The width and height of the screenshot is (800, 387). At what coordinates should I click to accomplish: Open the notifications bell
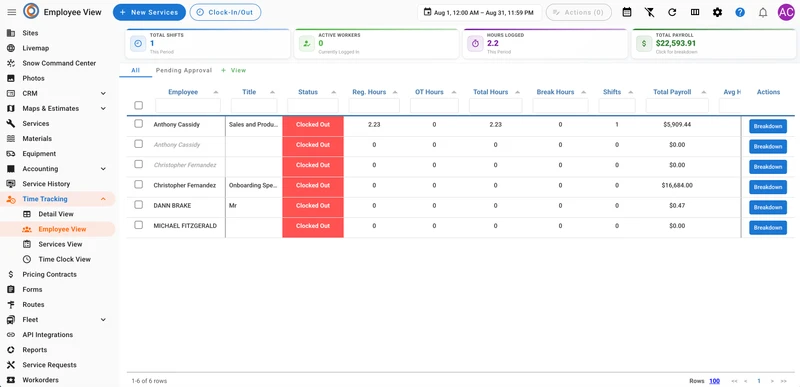point(763,12)
